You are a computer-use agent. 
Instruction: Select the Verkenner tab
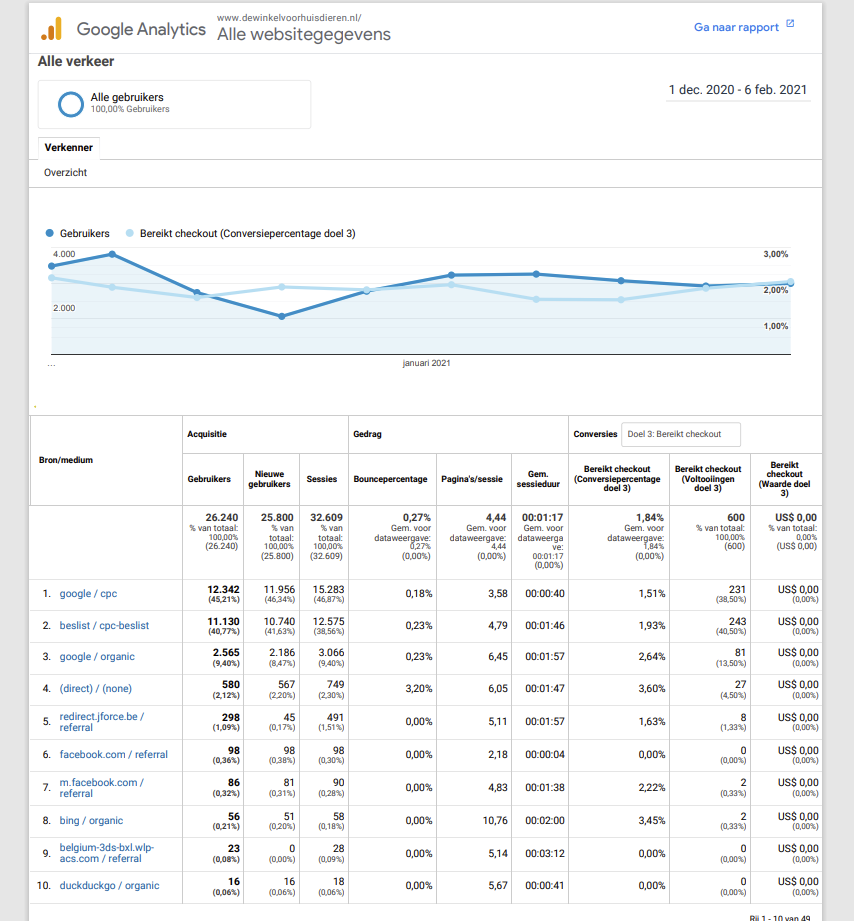click(69, 147)
